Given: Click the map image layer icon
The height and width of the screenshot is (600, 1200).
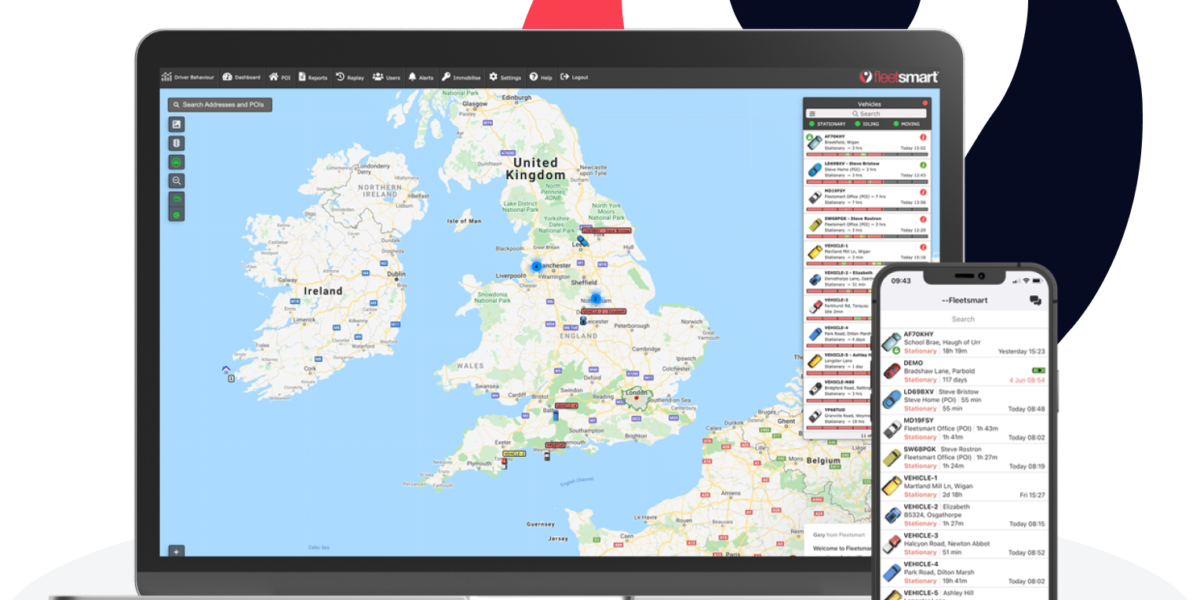Looking at the screenshot, I should (x=176, y=124).
